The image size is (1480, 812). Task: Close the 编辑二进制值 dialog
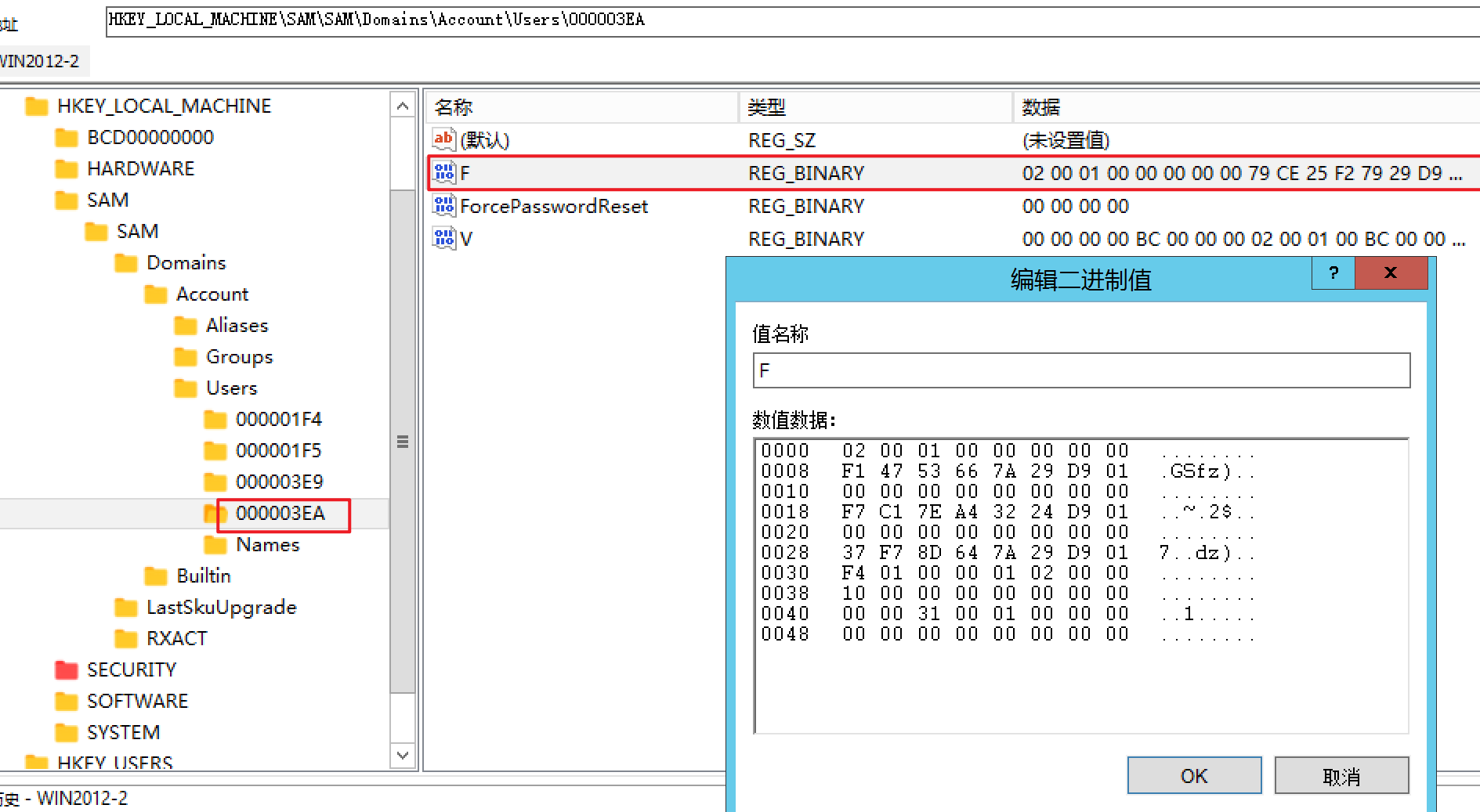pos(1391,272)
